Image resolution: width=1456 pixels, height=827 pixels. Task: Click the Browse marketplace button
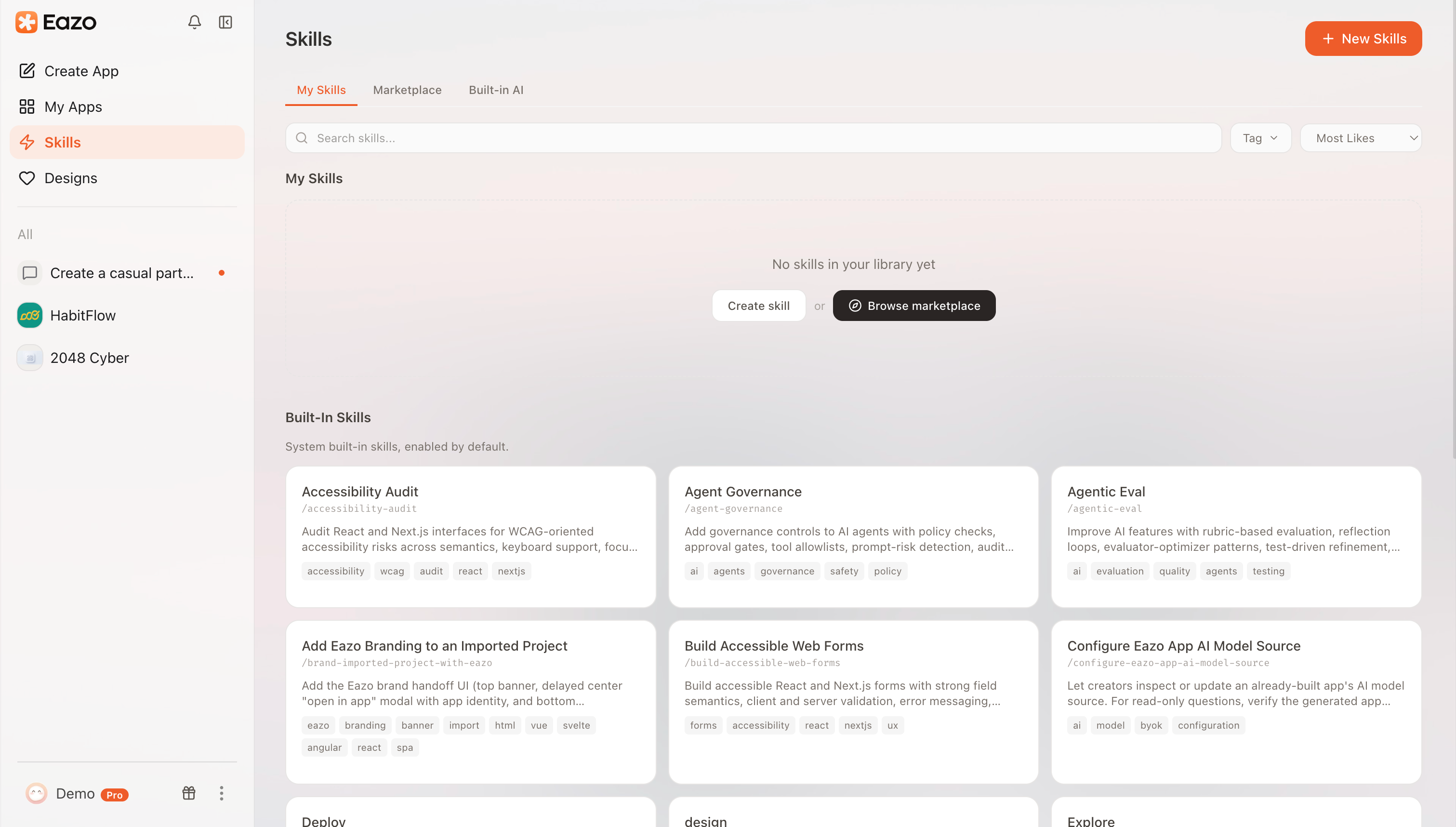pyautogui.click(x=914, y=306)
